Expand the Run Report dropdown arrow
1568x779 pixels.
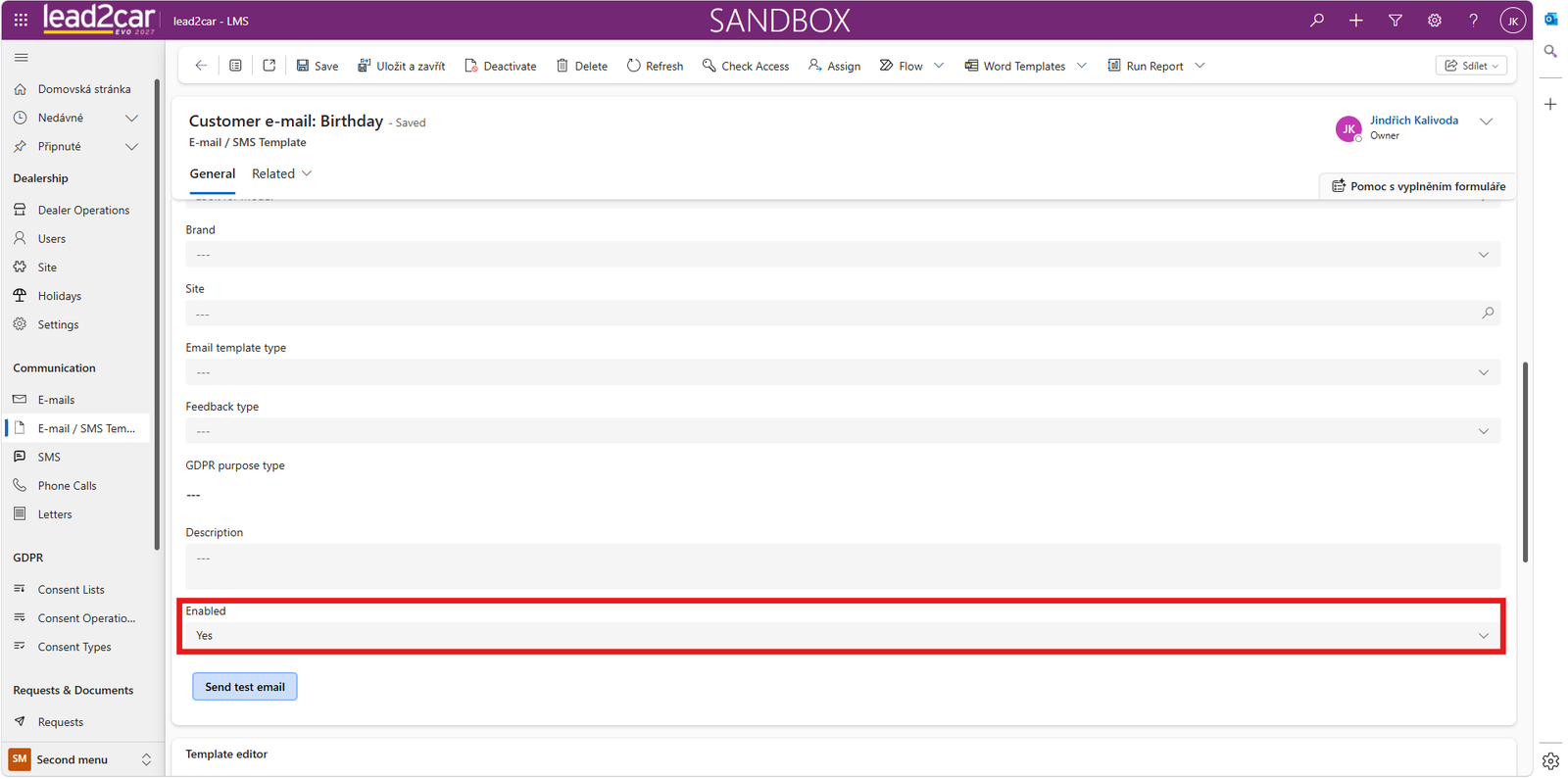[1200, 66]
